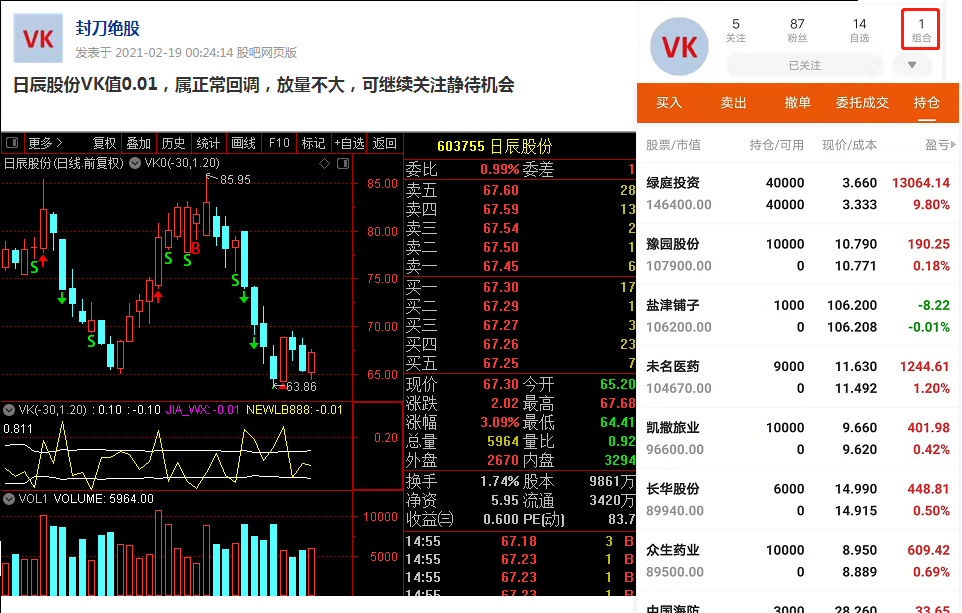Click the 63.86 low price label on chart
The width and height of the screenshot is (962, 613).
click(301, 387)
